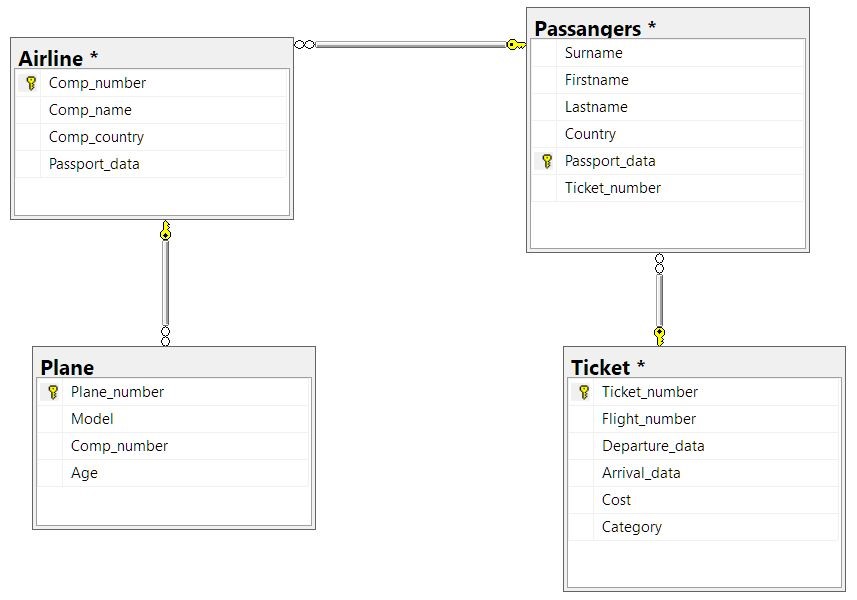The width and height of the screenshot is (857, 600).
Task: Select the Flight_number column in Ticket
Action: 648,419
